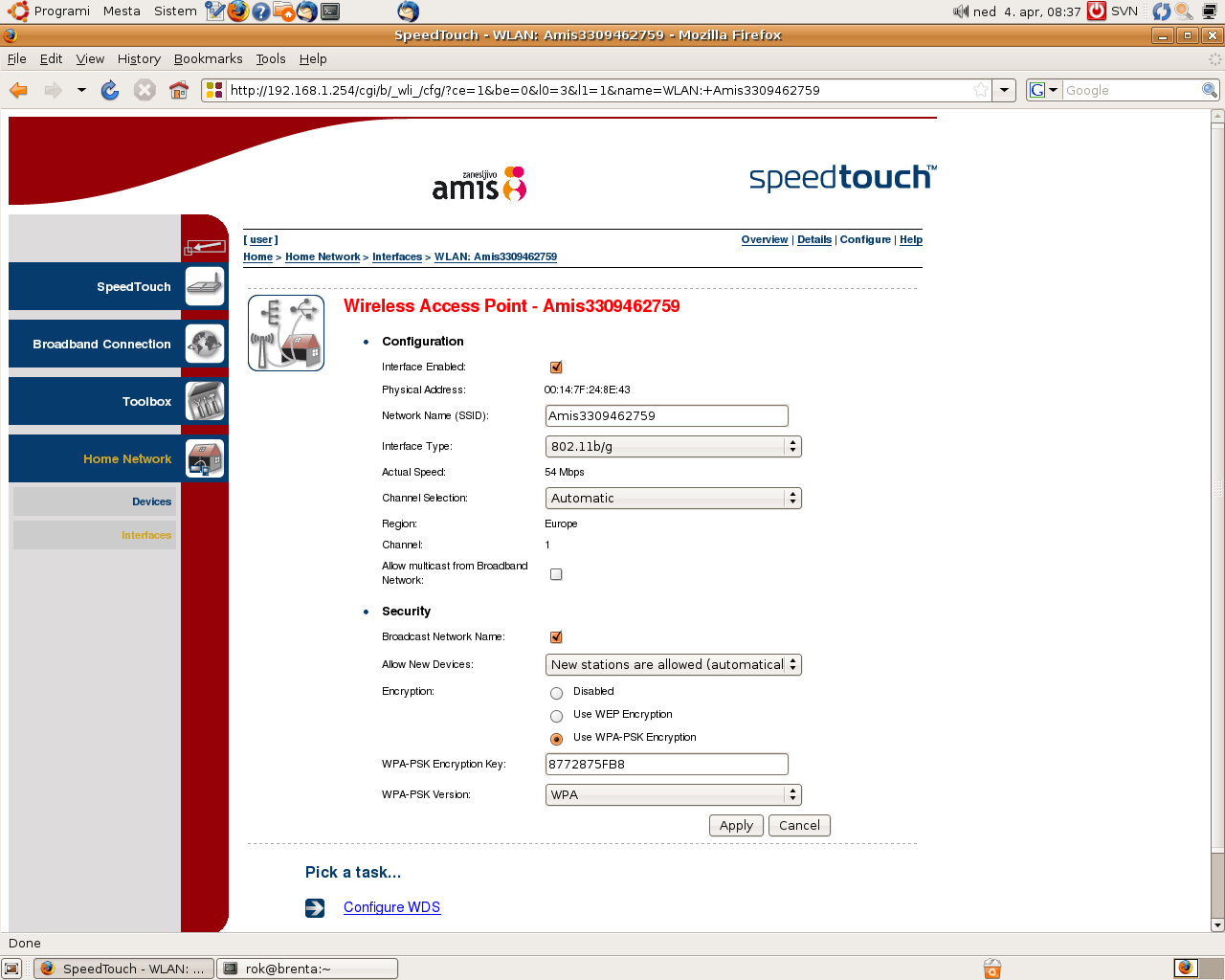Enable Allow multicast from Broadband Network

pos(556,574)
